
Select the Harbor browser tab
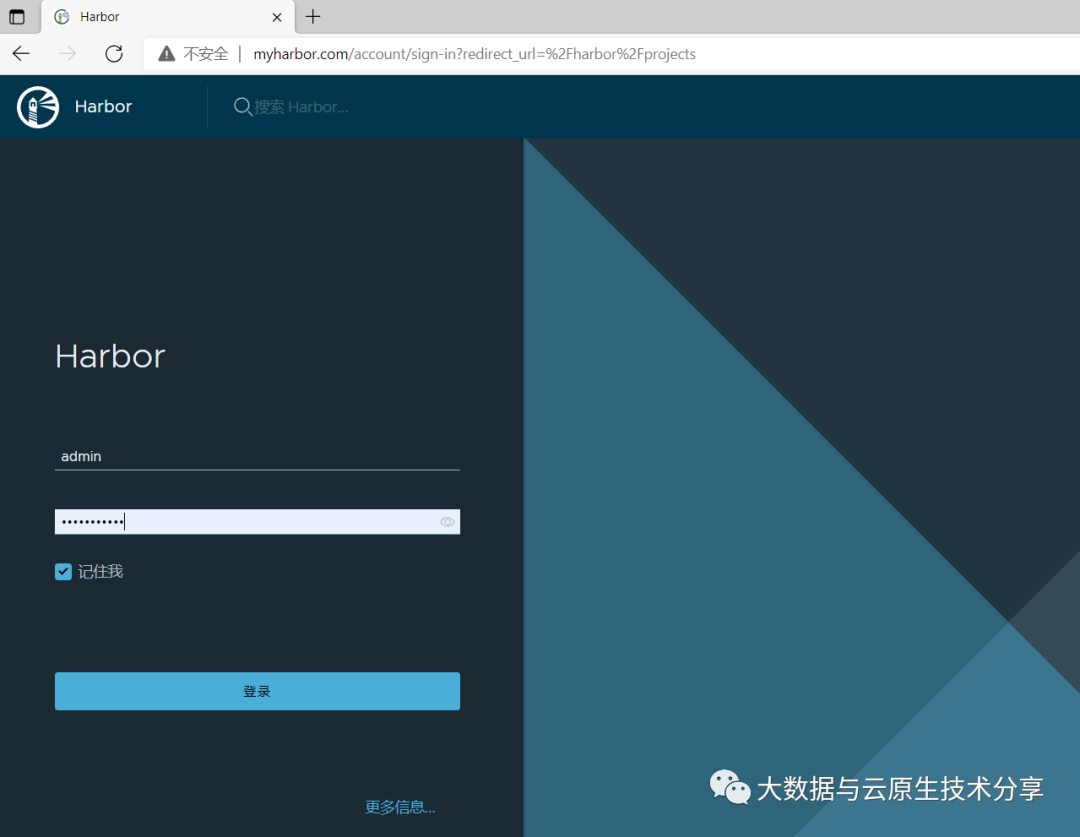click(x=168, y=17)
